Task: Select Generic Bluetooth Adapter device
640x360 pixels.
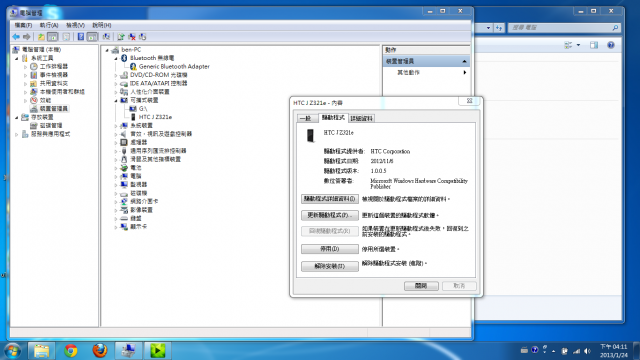Action: click(x=174, y=66)
